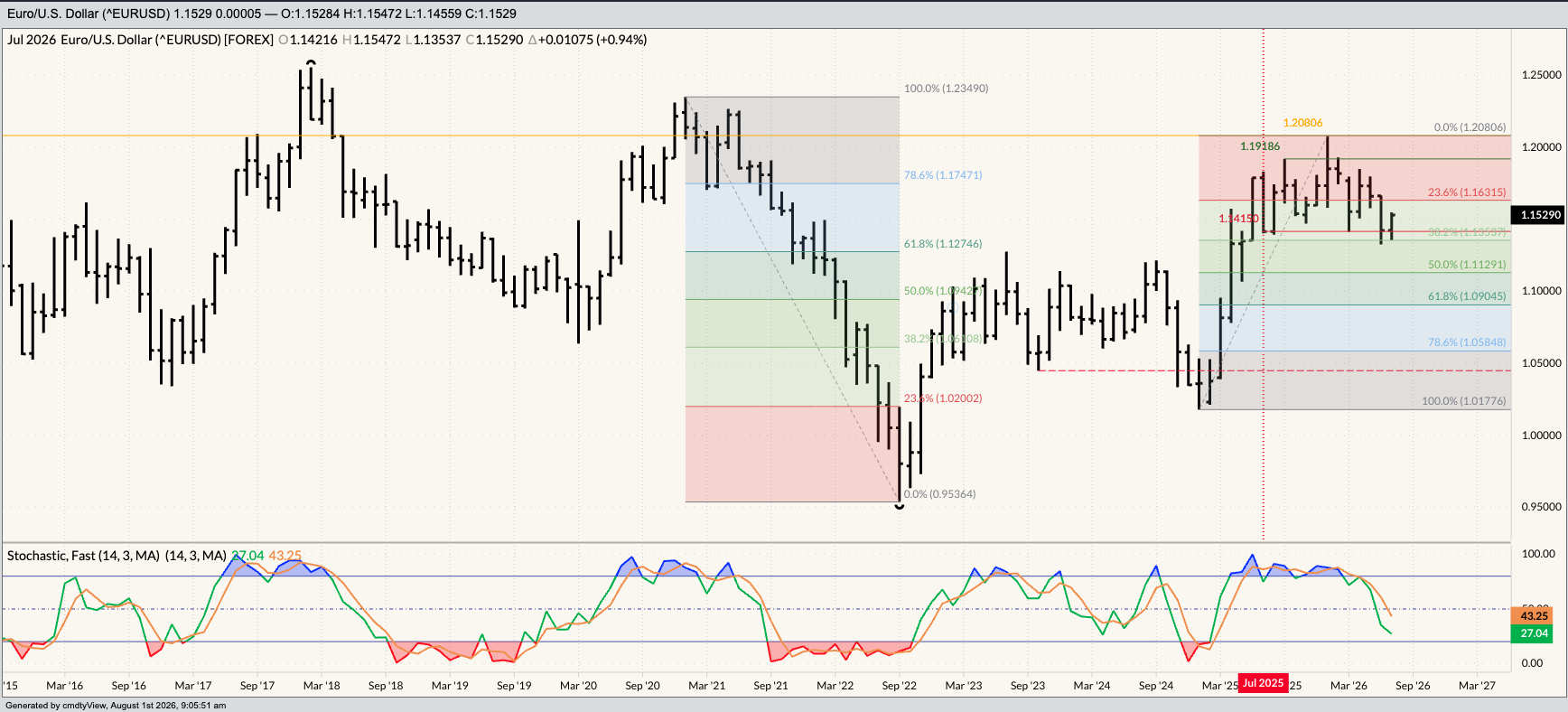Select the "Sep '23" time axis label

coord(1028,686)
